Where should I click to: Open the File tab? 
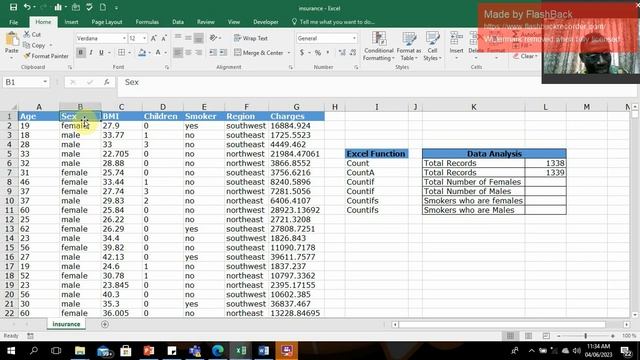tap(13, 22)
